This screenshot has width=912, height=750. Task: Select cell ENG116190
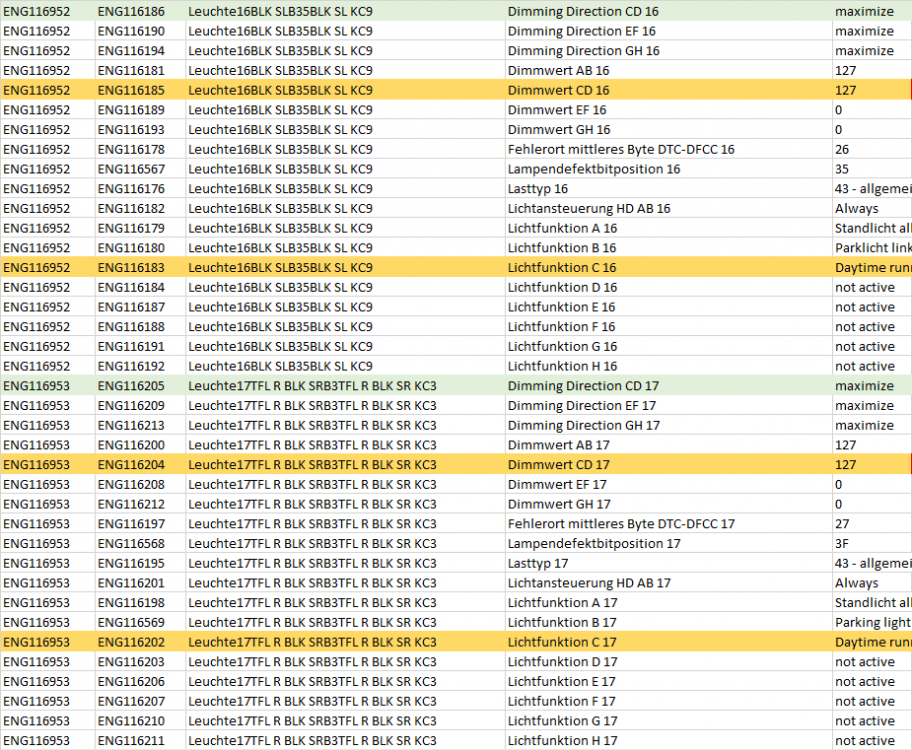tap(140, 31)
